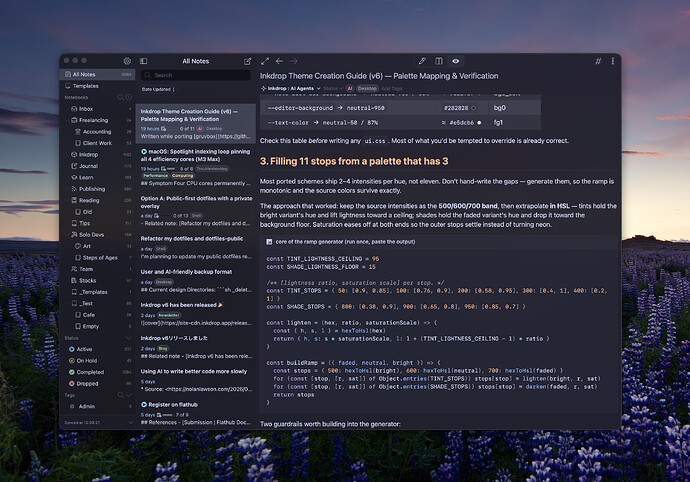Click color dot next to #282828
The height and width of the screenshot is (482, 690).
click(474, 108)
